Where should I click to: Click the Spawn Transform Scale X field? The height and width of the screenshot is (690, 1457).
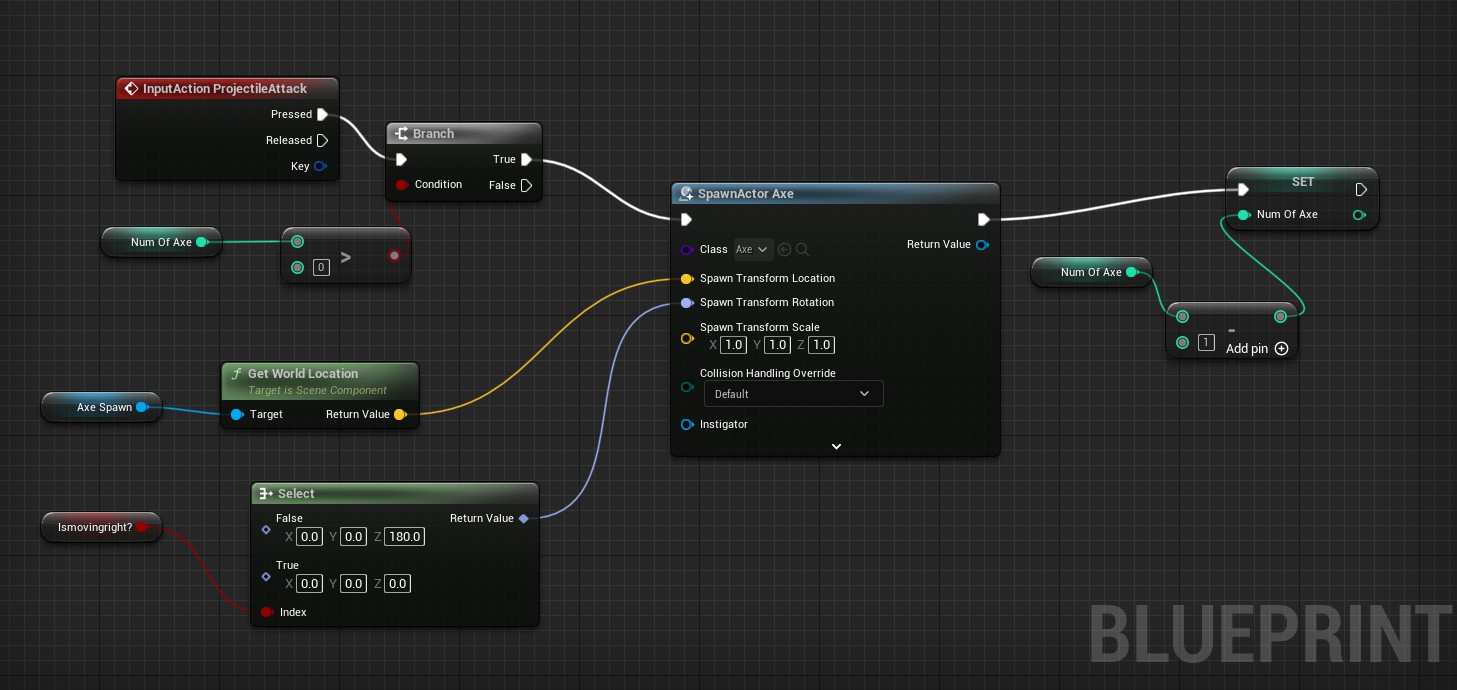click(x=734, y=345)
